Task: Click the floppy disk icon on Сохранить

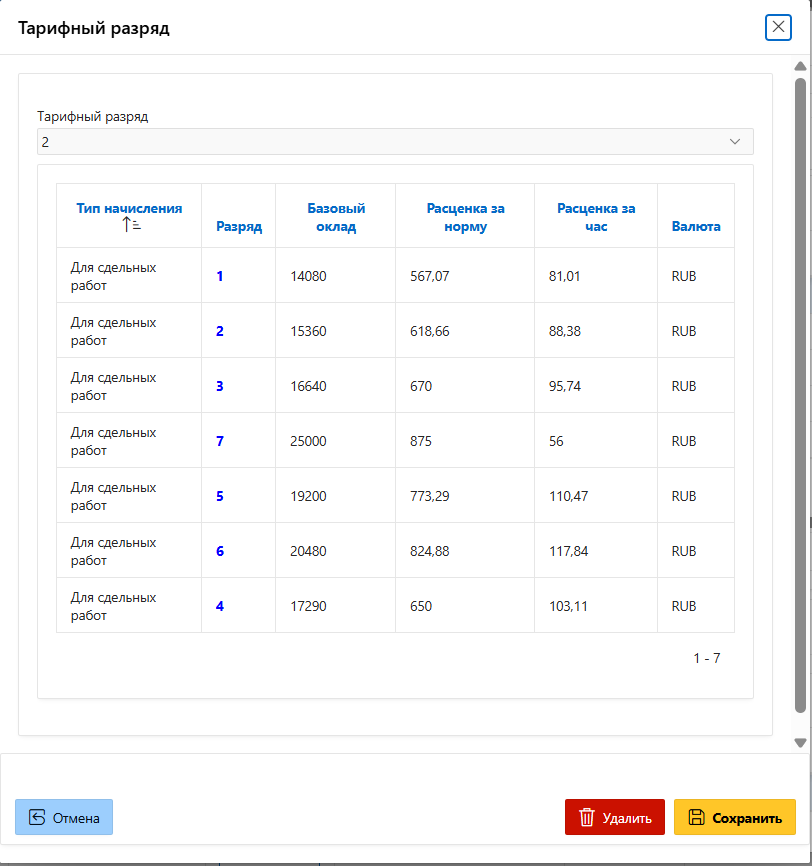Action: click(696, 817)
